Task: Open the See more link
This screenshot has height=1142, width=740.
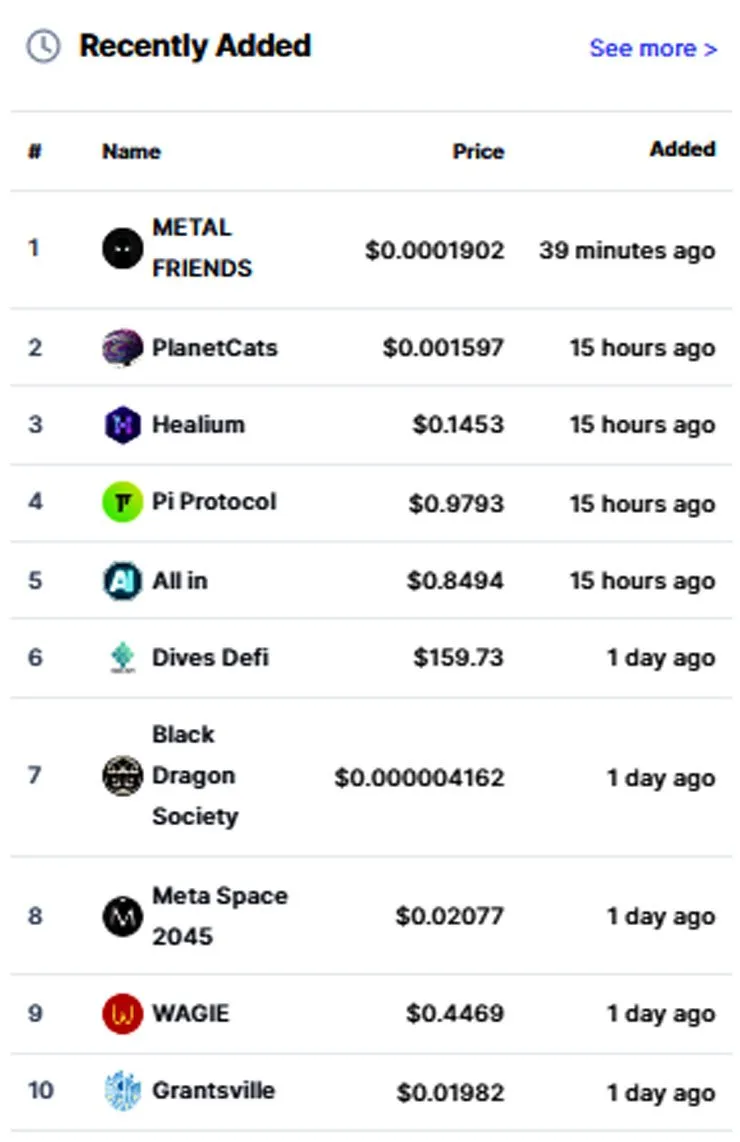Action: 653,48
